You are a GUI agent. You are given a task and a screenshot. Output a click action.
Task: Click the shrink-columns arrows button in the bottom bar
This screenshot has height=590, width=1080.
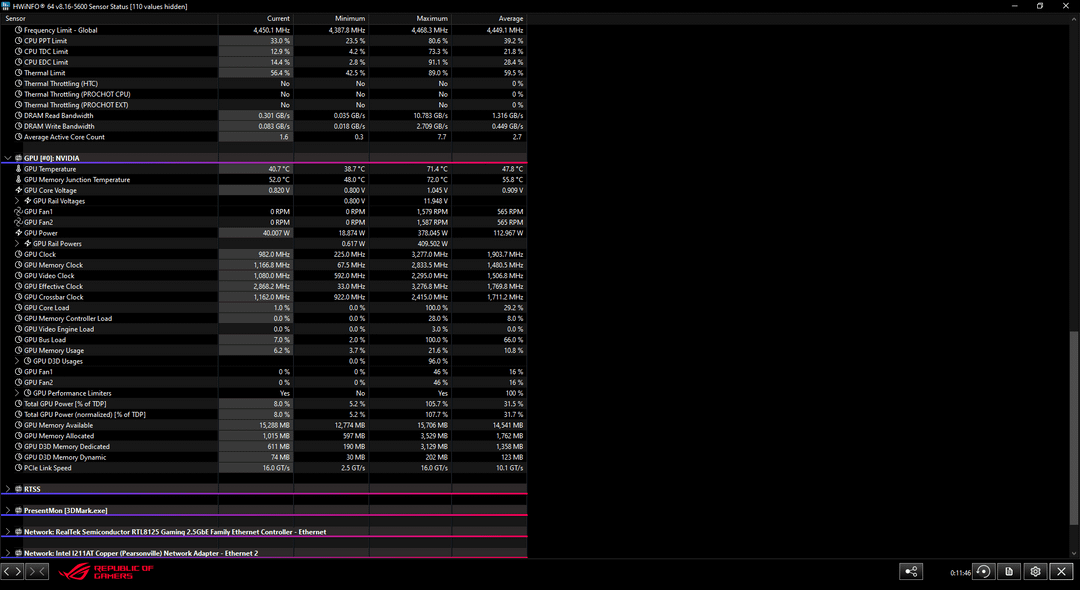(37, 571)
